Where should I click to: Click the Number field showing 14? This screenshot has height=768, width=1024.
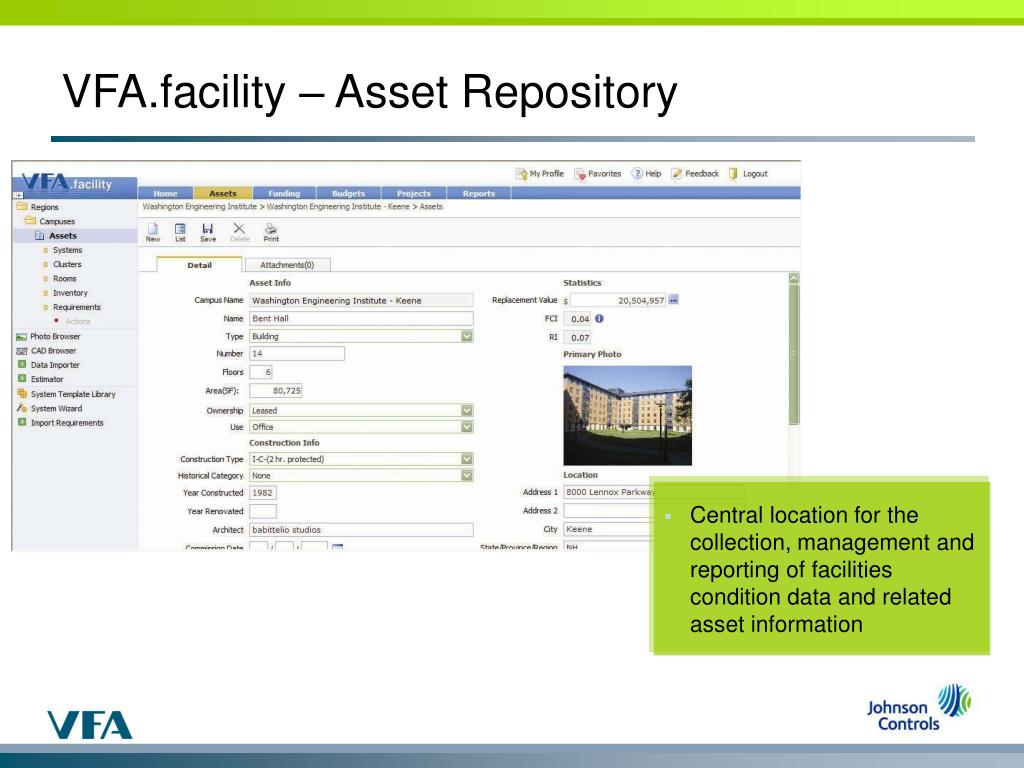coord(296,353)
